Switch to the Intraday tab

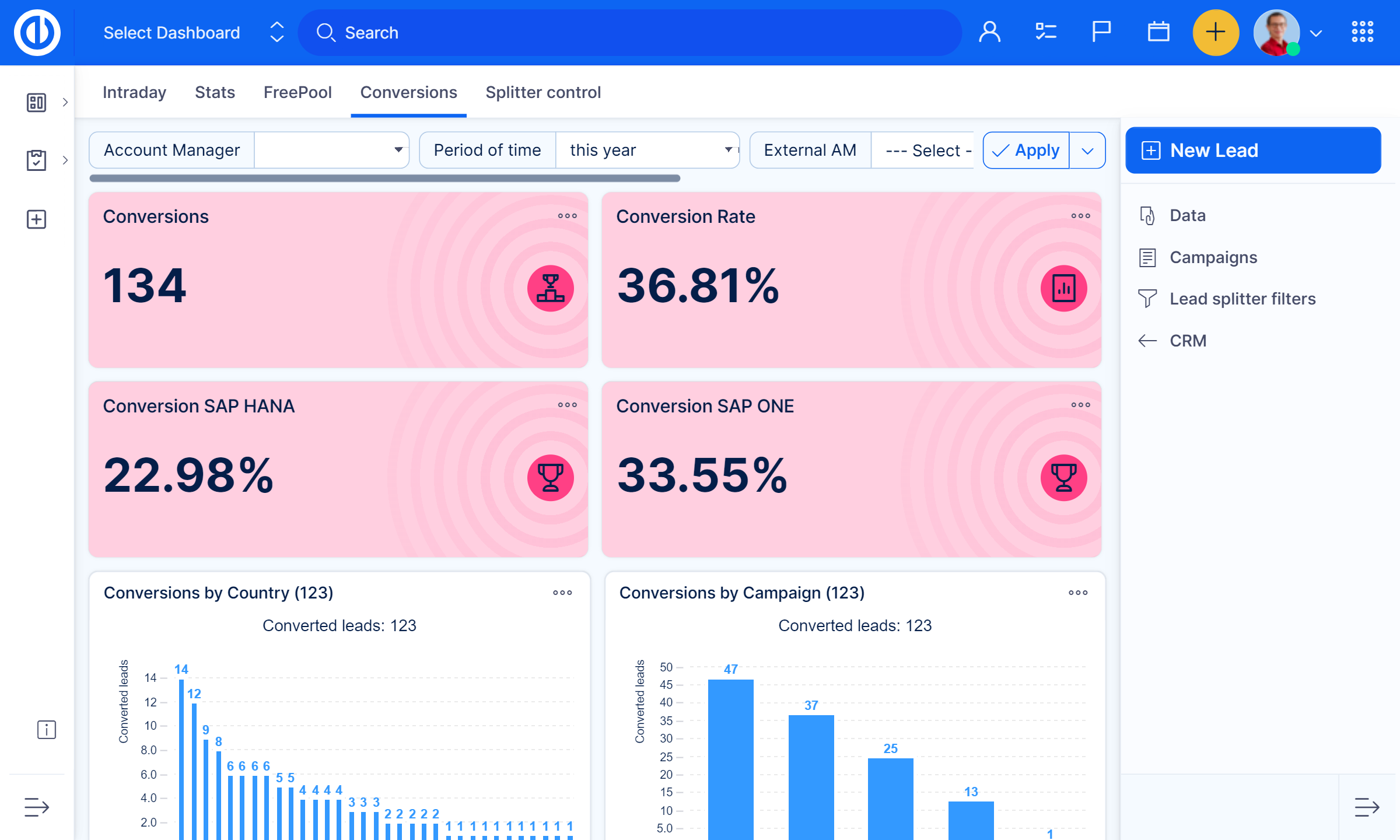pos(134,93)
